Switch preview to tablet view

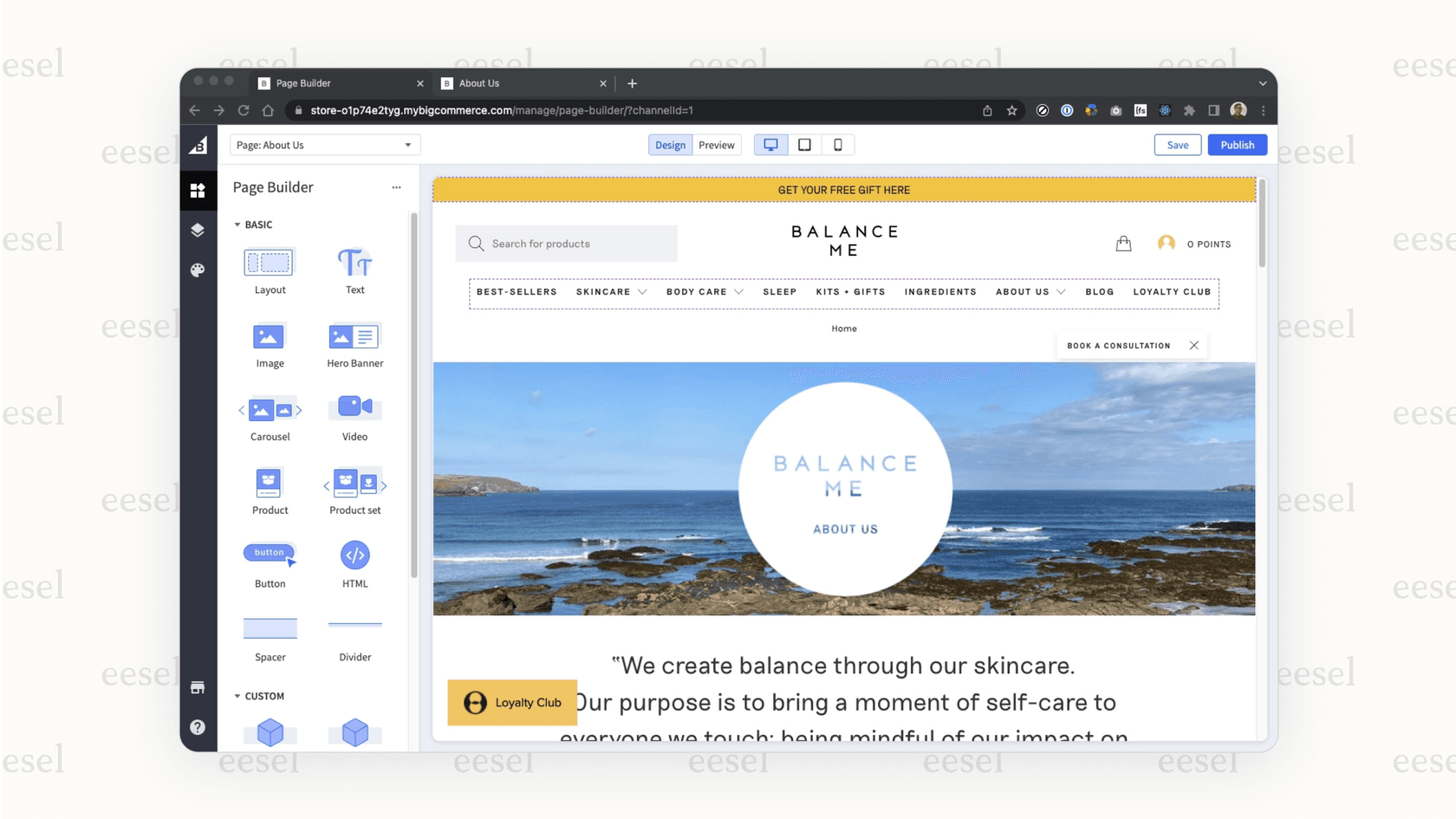[x=804, y=145]
